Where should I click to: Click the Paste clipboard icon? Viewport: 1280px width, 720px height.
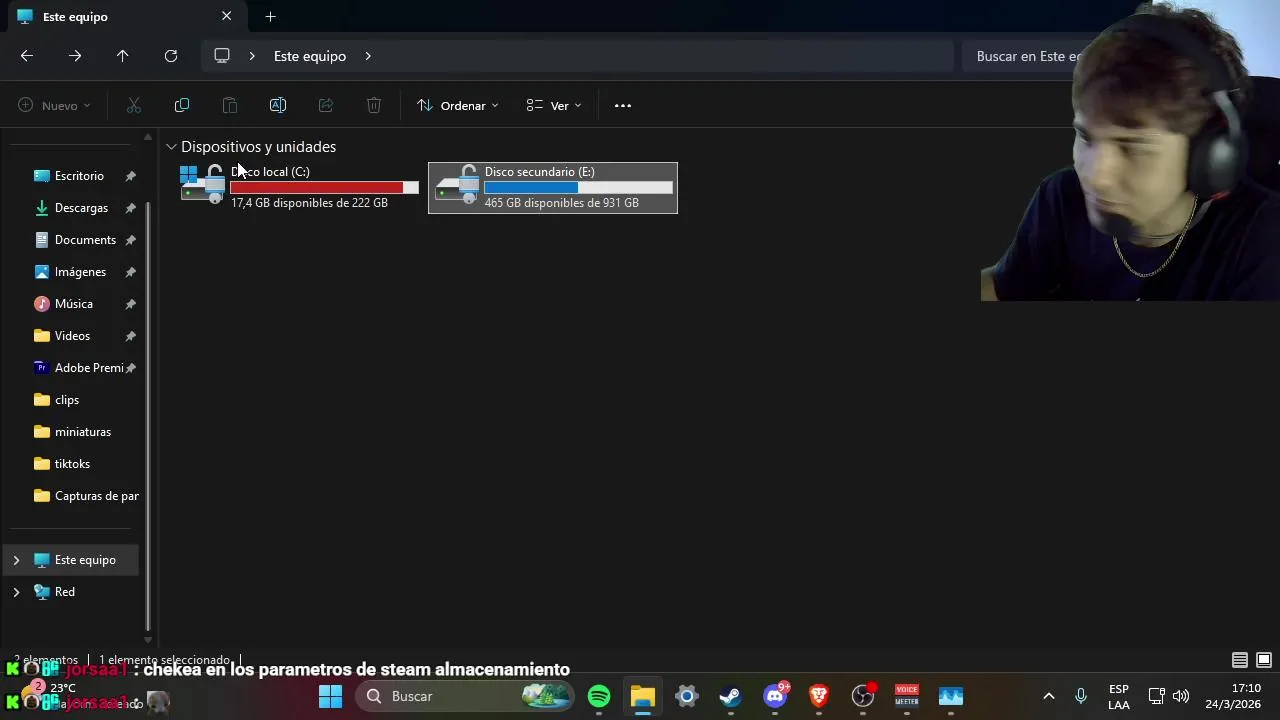[x=230, y=105]
